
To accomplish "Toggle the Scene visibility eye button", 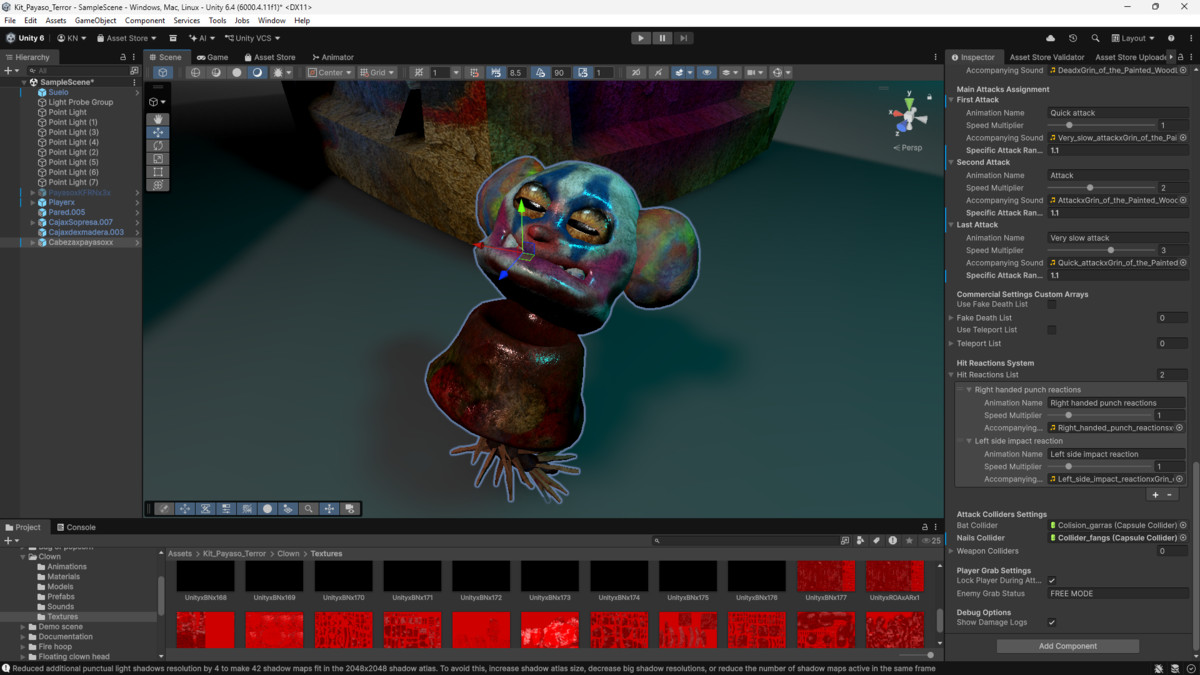I will [707, 72].
